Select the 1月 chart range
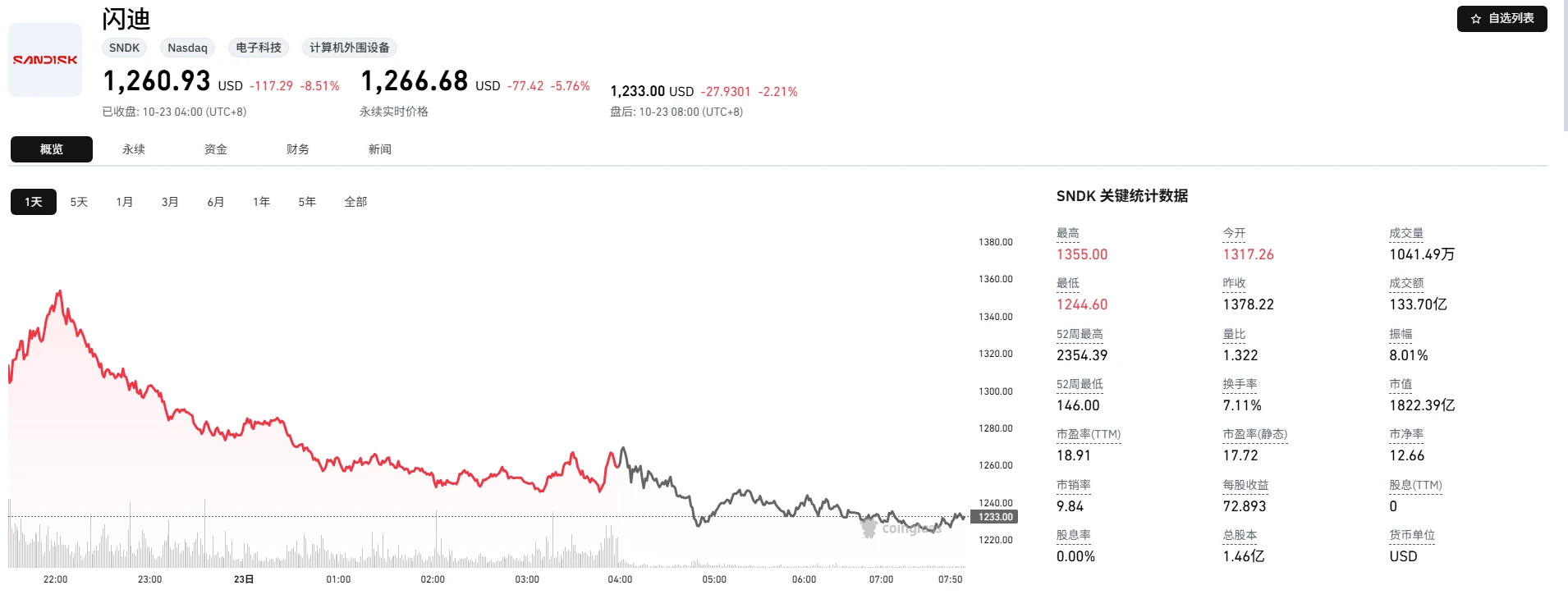 pos(125,202)
